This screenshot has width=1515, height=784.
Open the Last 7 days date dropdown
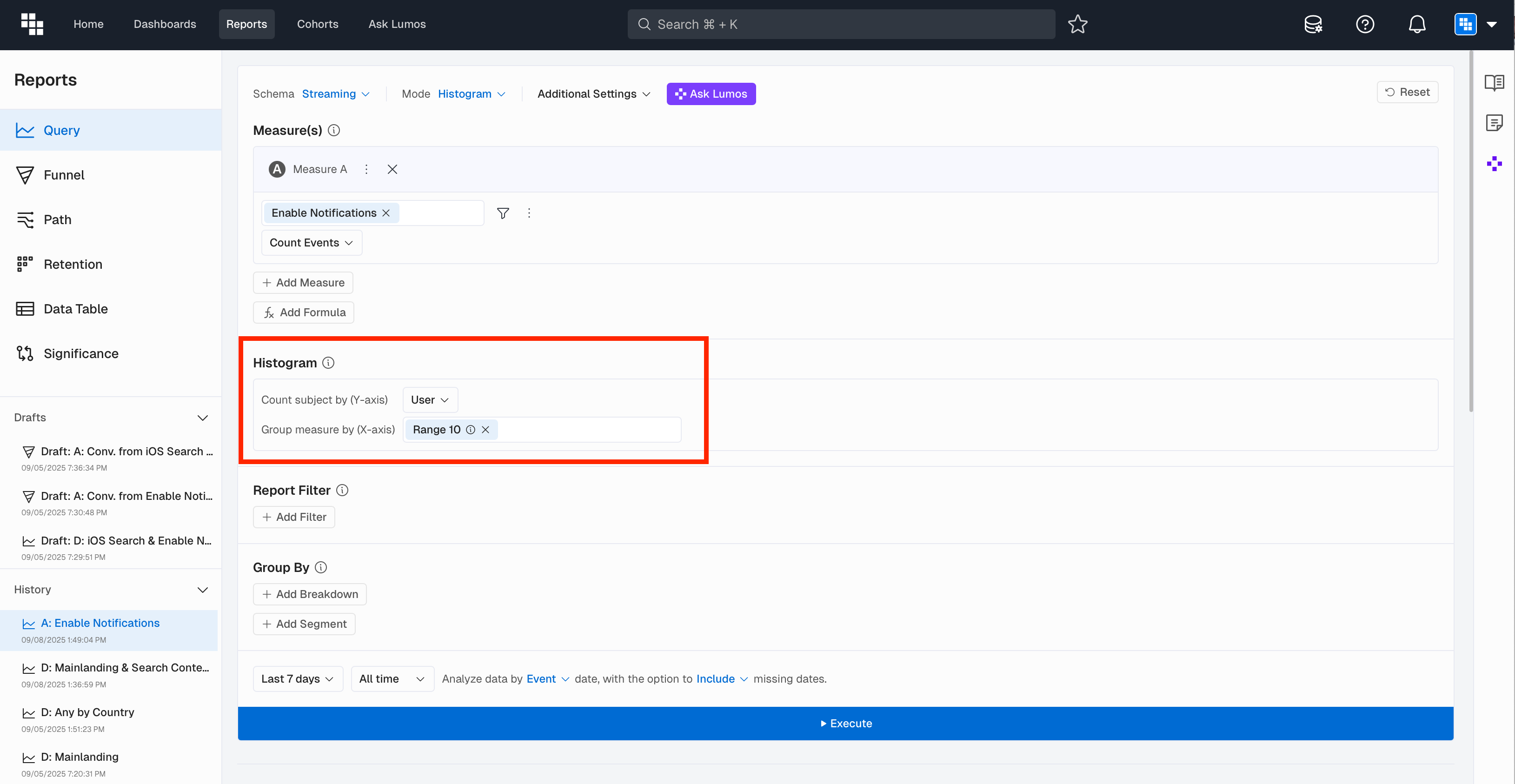(x=298, y=679)
